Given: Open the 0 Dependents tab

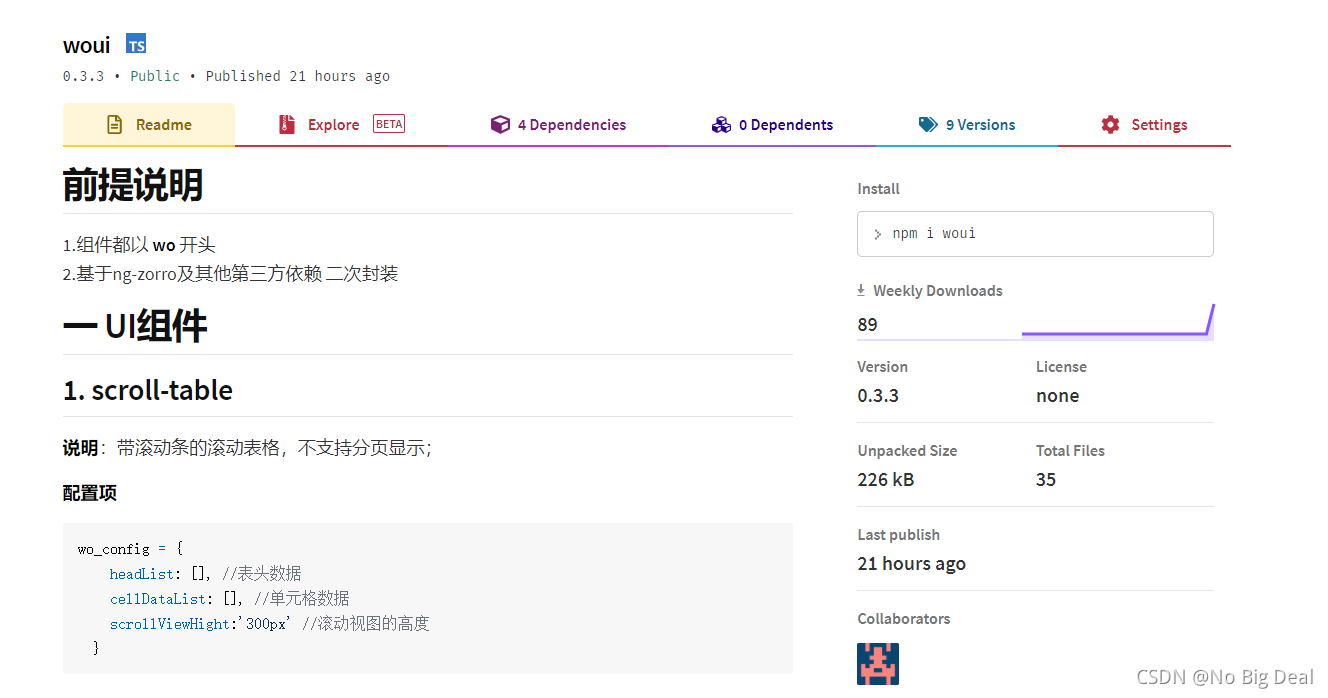Looking at the screenshot, I should [x=772, y=125].
